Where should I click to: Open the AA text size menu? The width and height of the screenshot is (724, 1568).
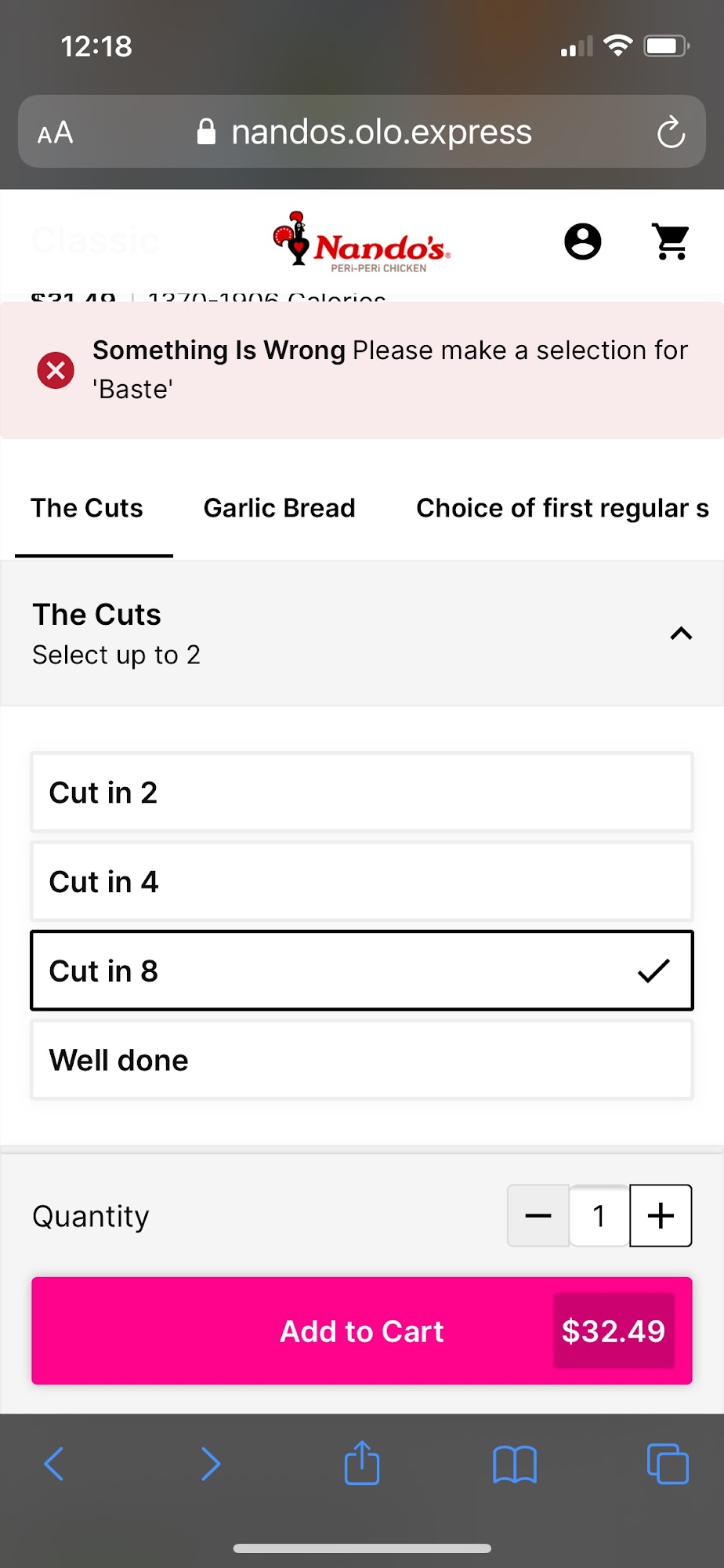coord(56,132)
